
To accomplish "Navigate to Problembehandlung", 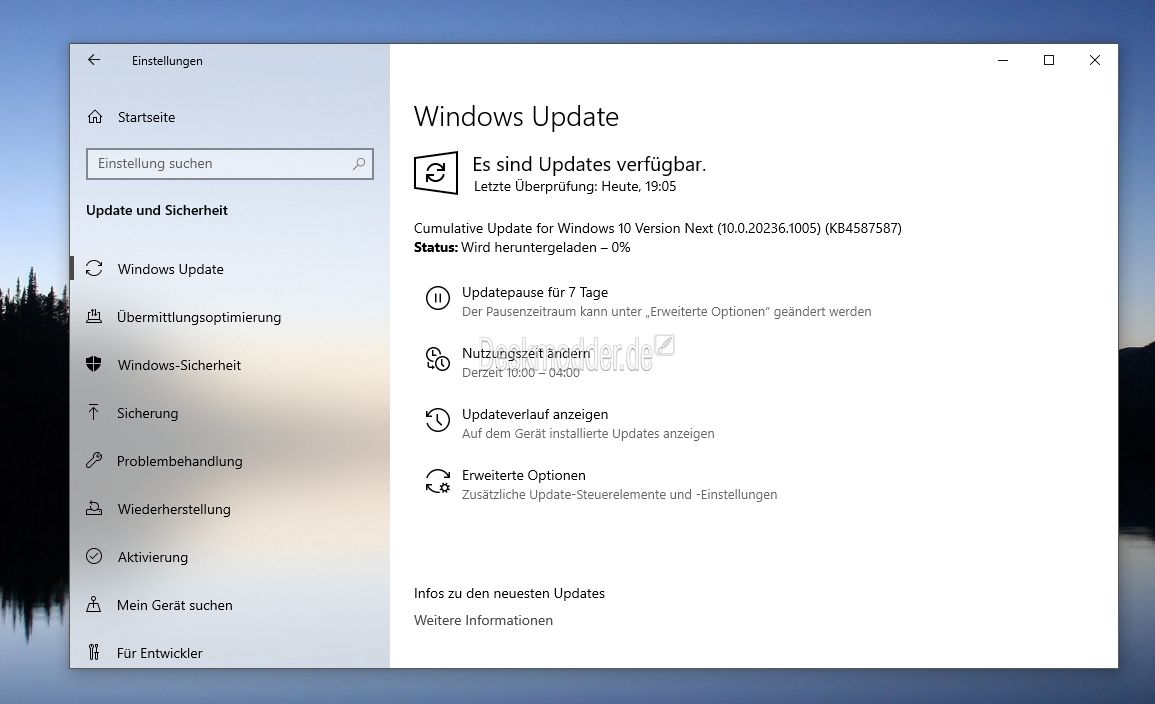I will click(x=180, y=461).
